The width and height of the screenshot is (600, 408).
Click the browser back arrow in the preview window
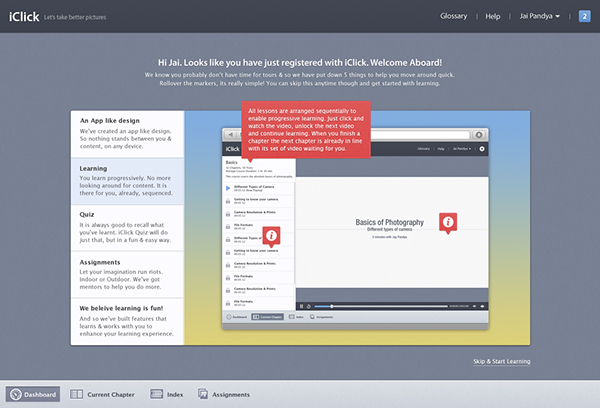[231, 135]
